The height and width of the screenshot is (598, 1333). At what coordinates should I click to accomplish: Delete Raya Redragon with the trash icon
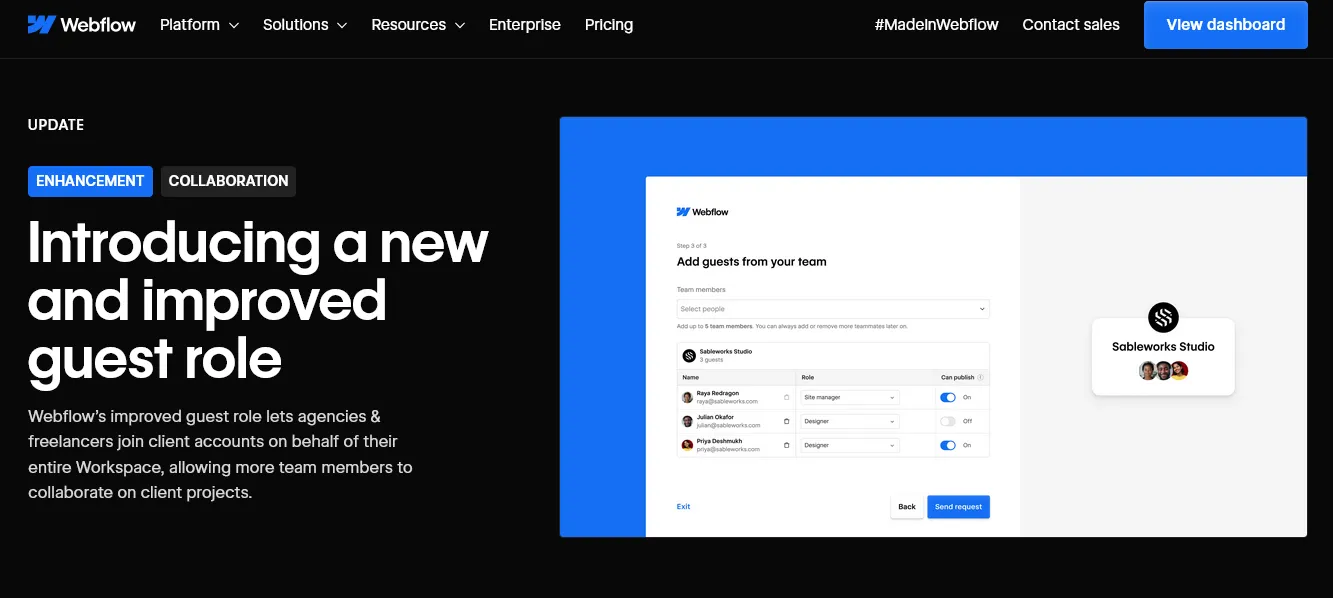pos(786,397)
